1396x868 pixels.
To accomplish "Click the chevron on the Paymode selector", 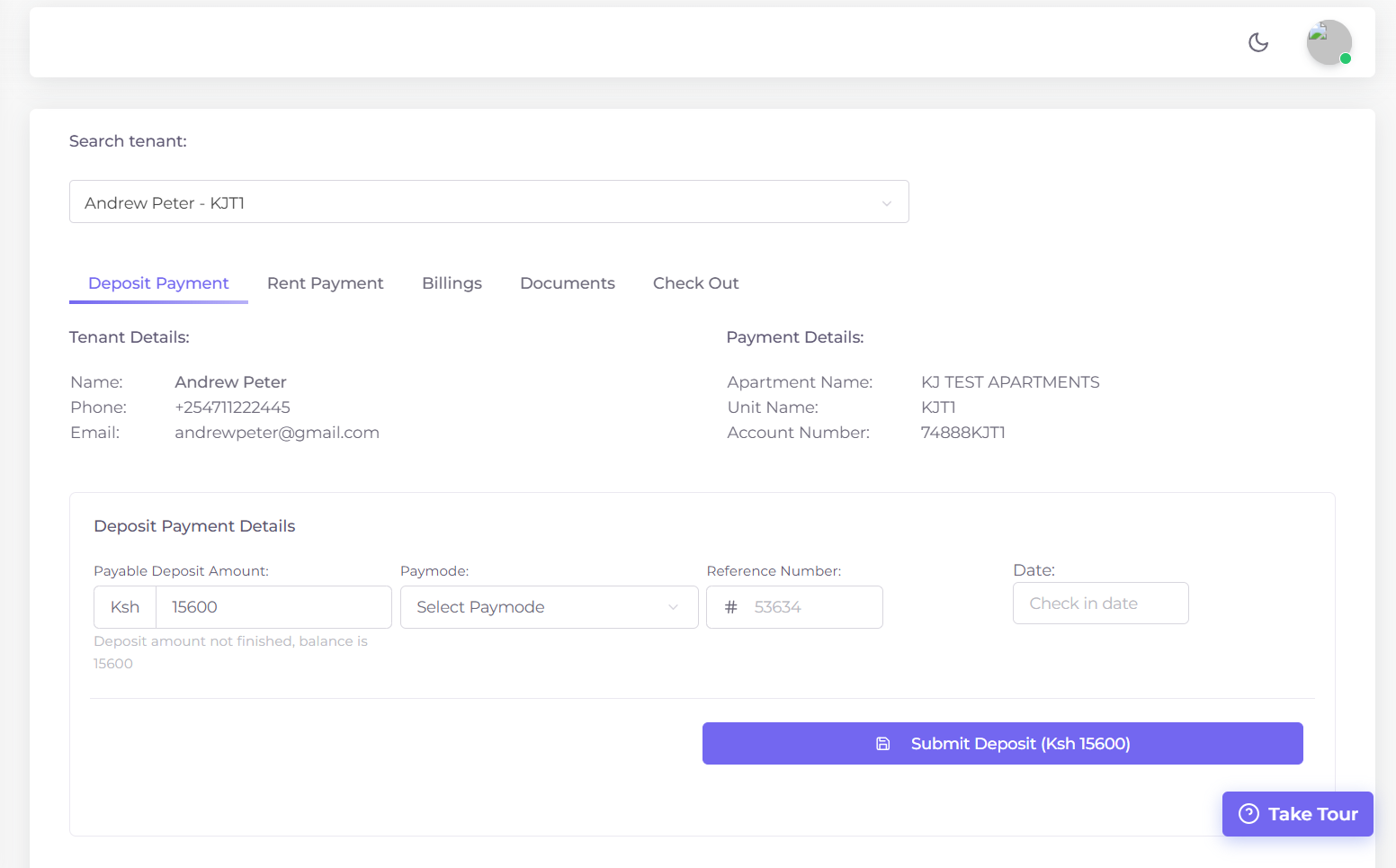I will pos(673,607).
